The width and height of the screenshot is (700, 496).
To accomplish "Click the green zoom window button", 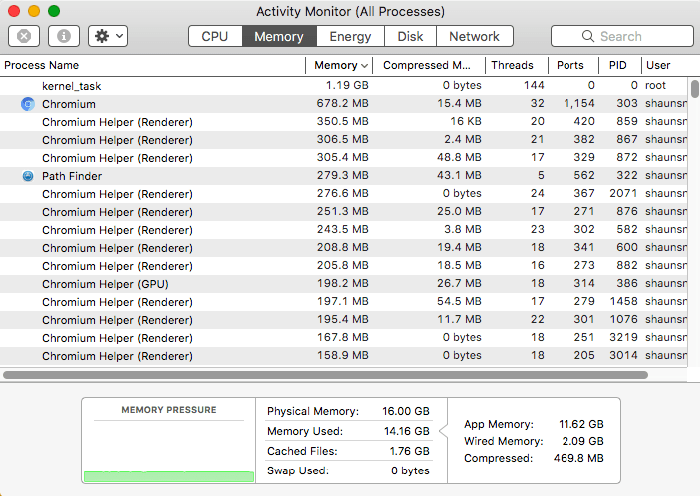I will (x=54, y=11).
